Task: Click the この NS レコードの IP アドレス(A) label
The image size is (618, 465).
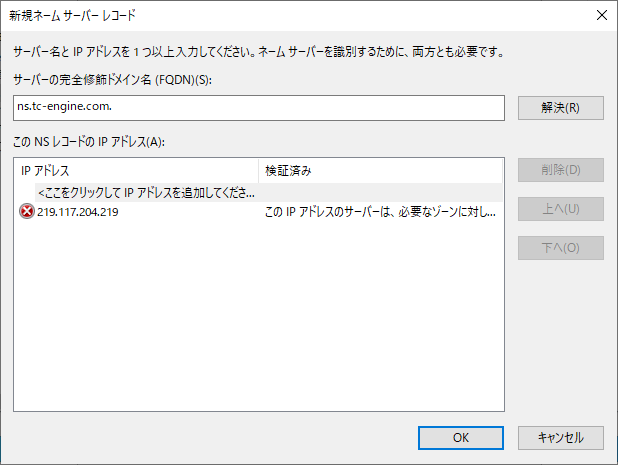Action: coord(89,141)
